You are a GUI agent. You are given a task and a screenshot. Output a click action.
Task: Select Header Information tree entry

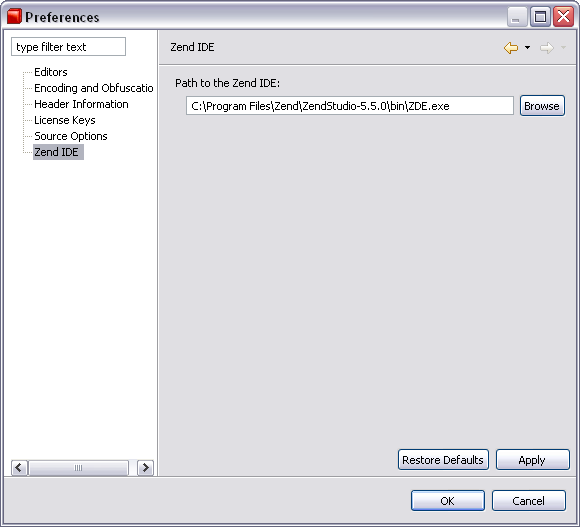(81, 104)
